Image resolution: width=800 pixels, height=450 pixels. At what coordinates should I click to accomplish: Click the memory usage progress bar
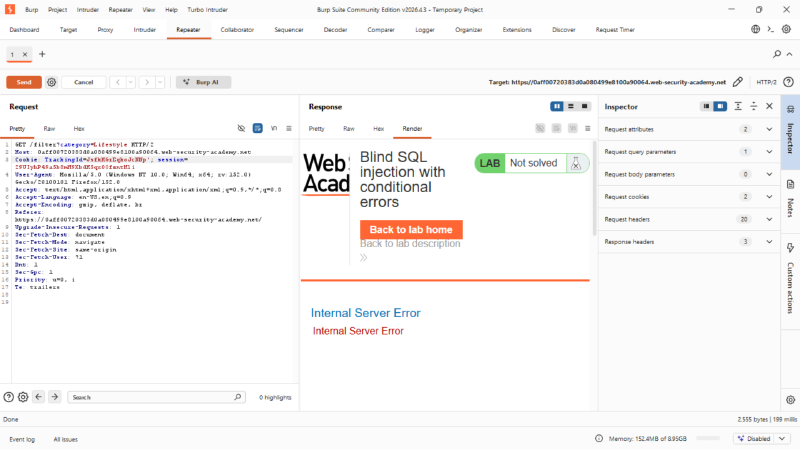coord(708,438)
